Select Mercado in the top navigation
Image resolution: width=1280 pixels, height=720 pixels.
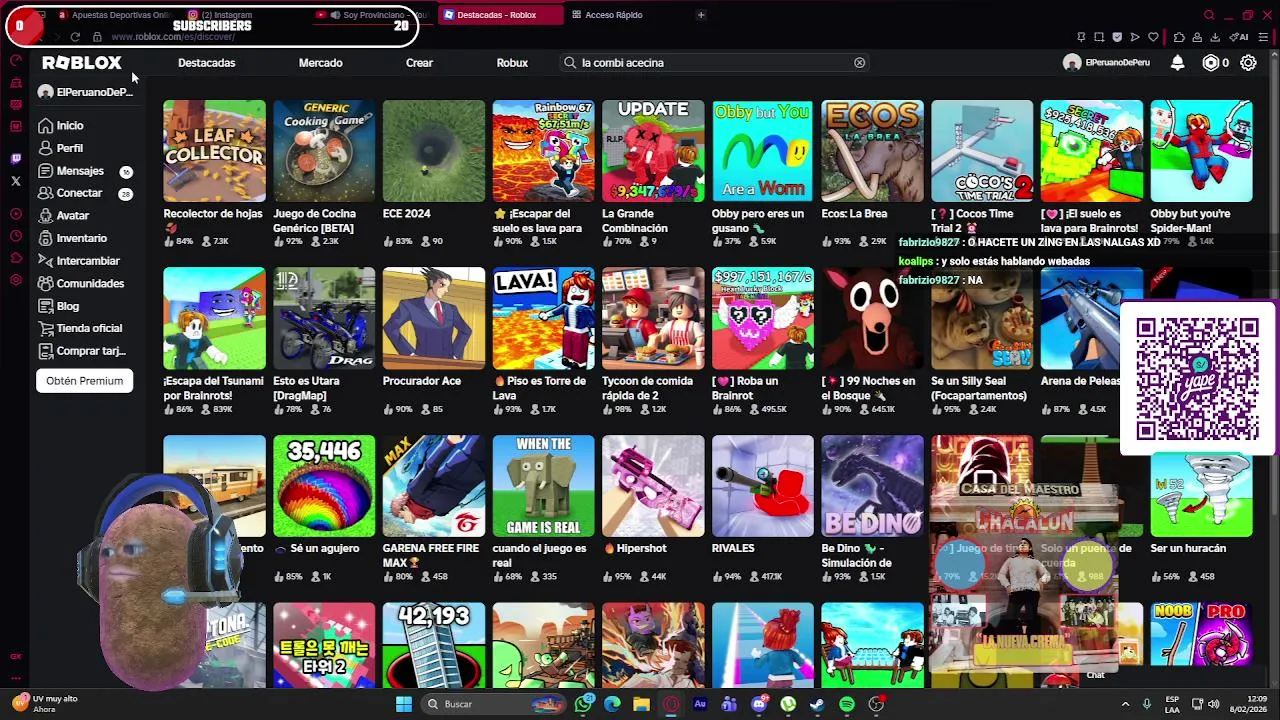coord(321,63)
